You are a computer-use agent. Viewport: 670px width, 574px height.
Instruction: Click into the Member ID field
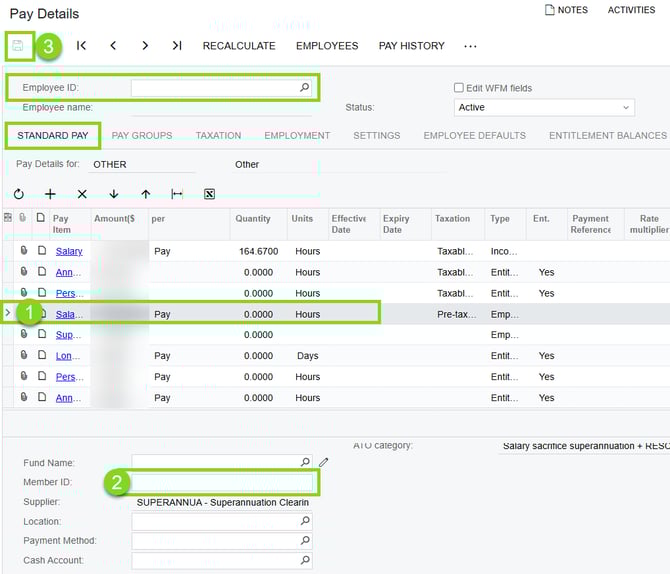220,482
